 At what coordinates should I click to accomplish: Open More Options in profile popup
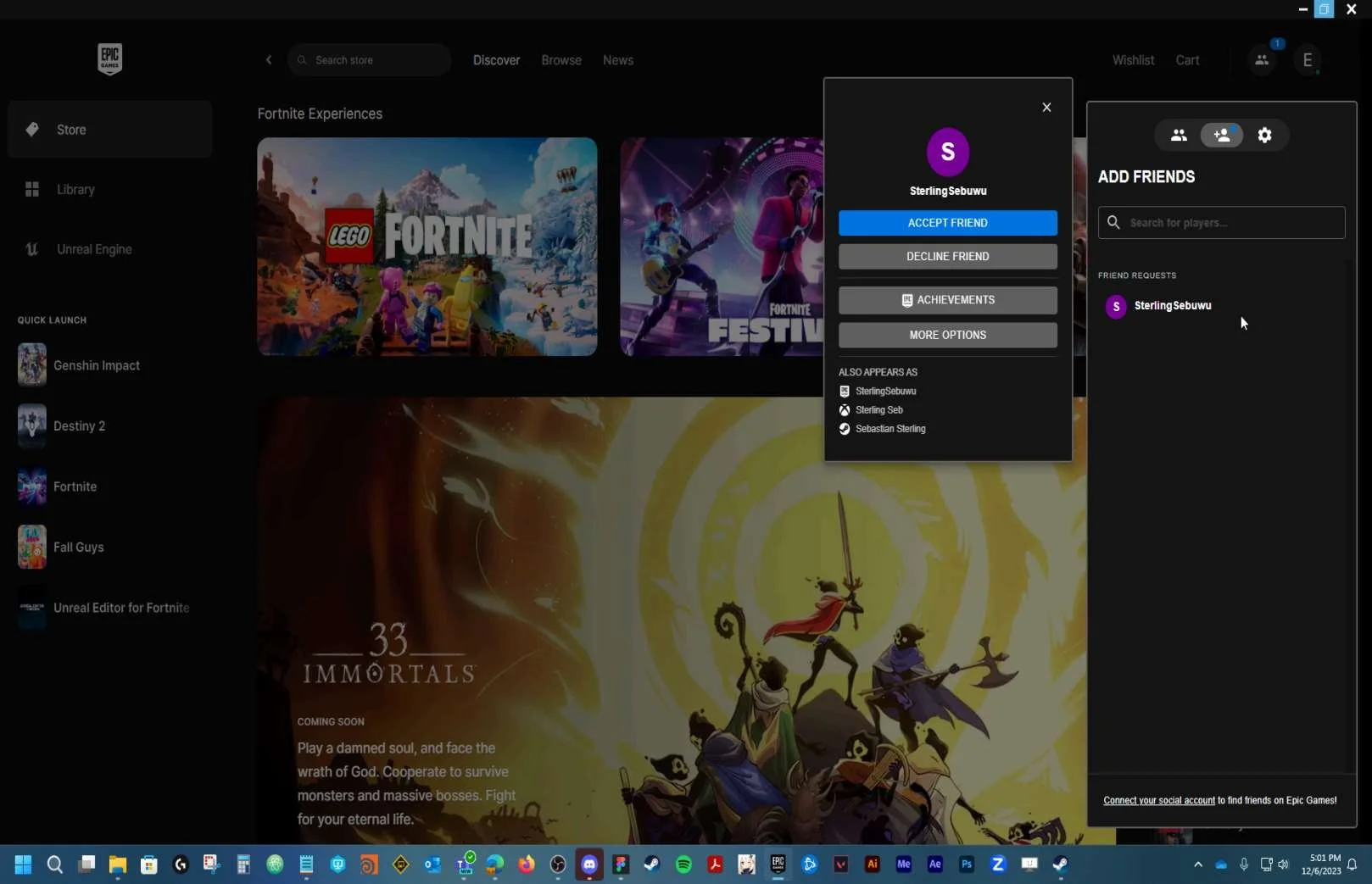point(948,335)
